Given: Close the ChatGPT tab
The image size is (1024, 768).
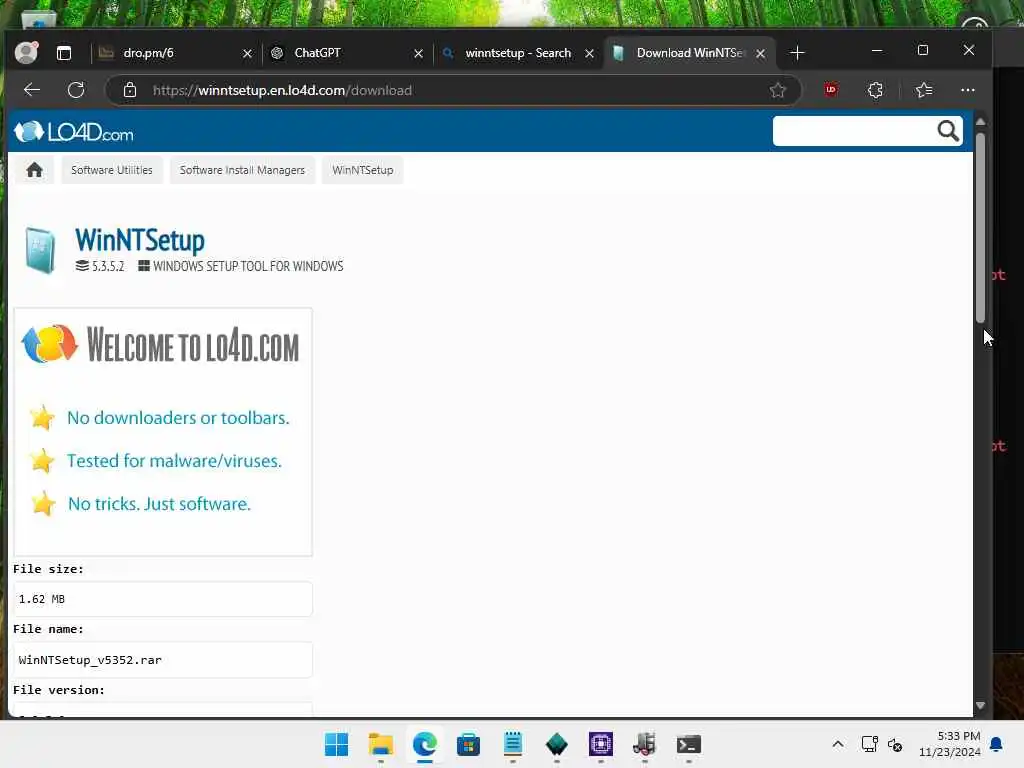Looking at the screenshot, I should pos(419,54).
